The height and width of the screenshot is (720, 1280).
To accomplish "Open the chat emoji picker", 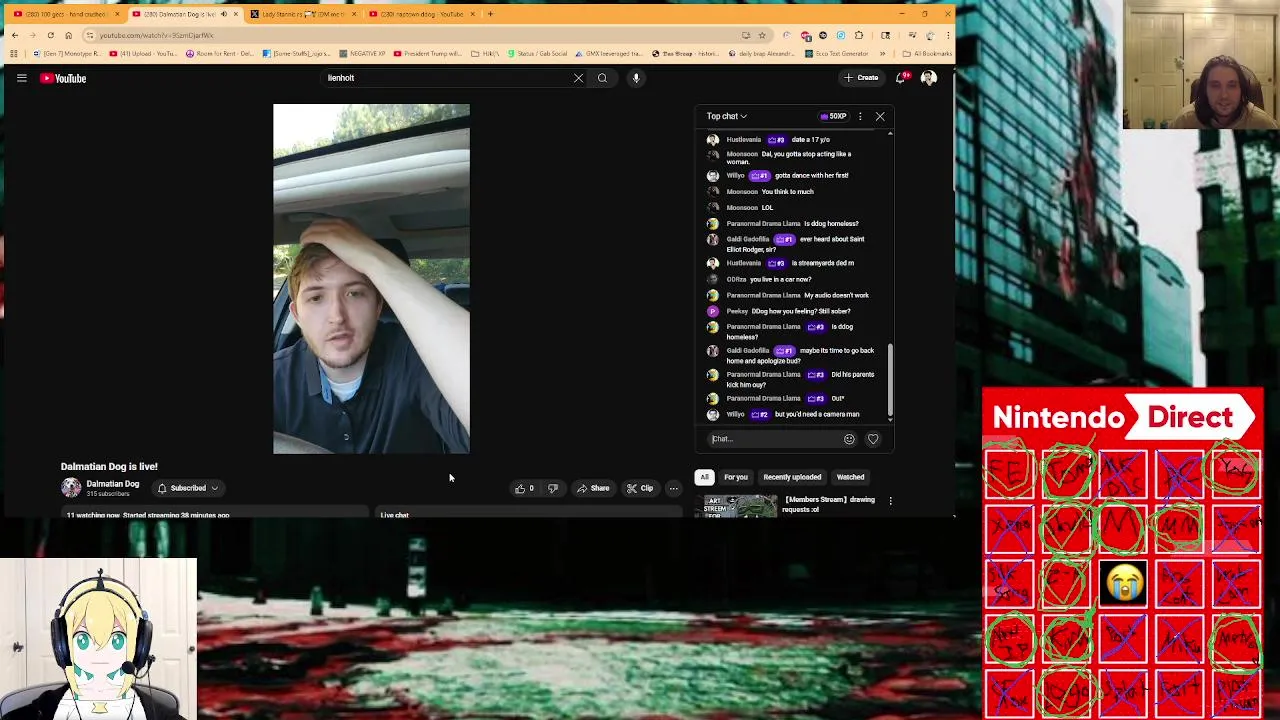I will tap(849, 439).
